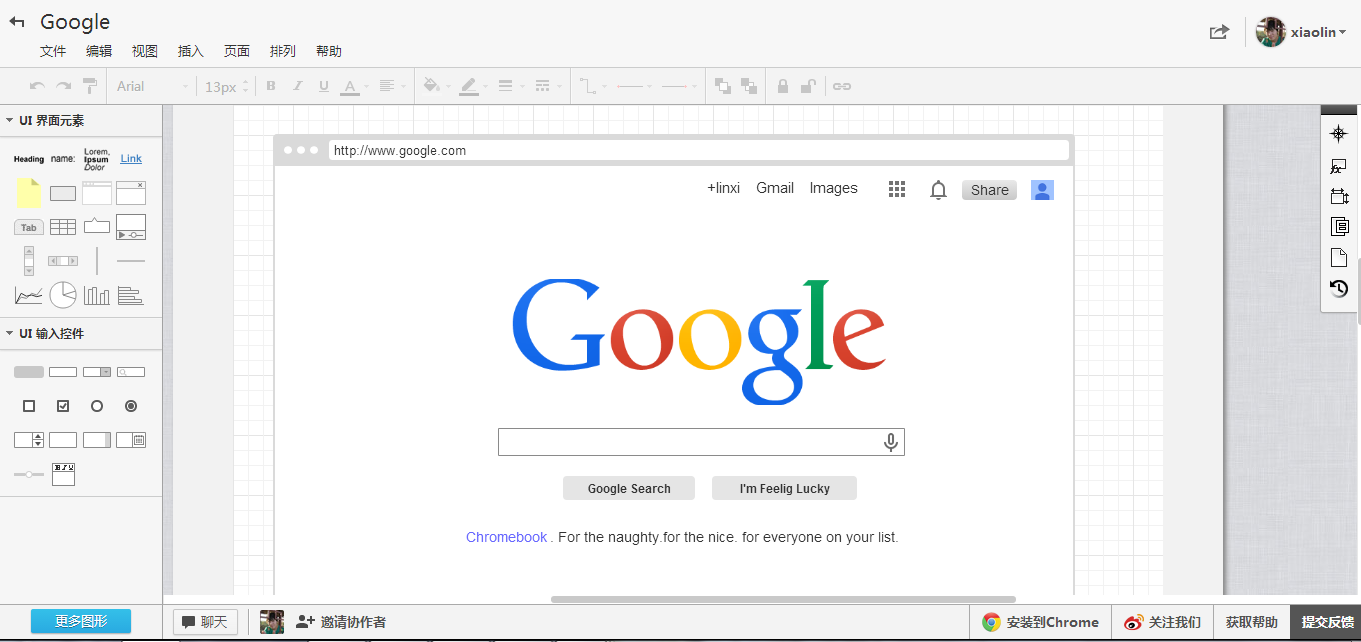This screenshot has width=1361, height=642.
Task: Open the 文件 menu
Action: pos(53,51)
